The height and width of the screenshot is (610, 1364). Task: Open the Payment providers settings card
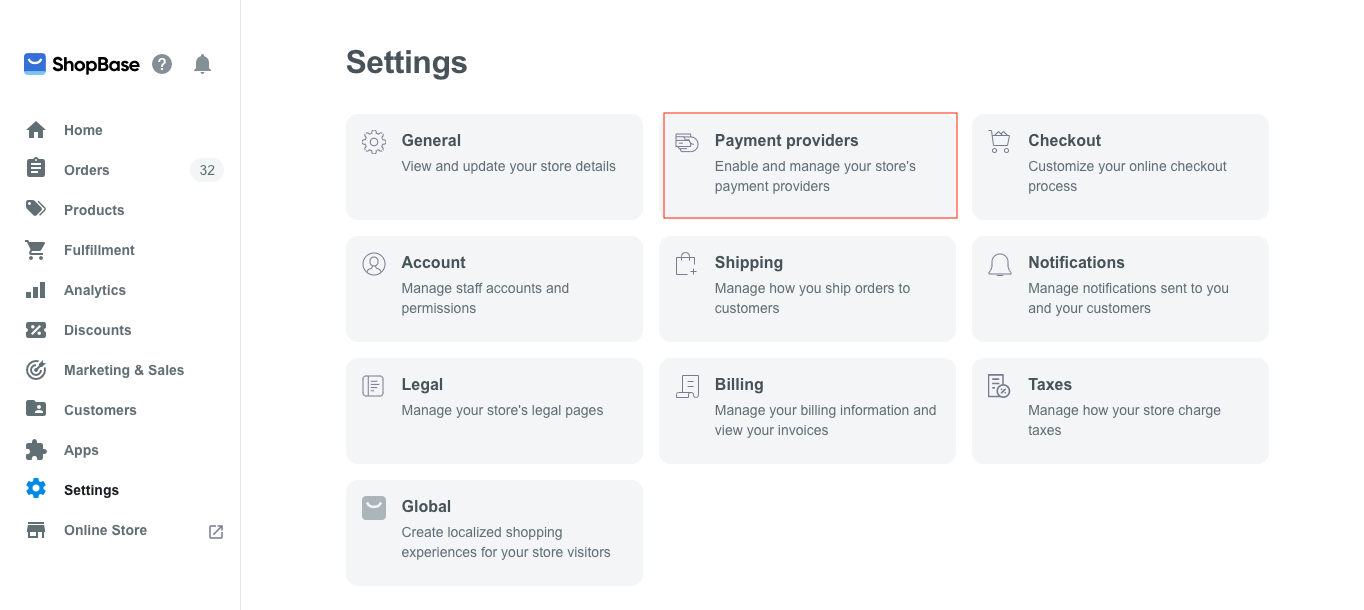(x=810, y=165)
